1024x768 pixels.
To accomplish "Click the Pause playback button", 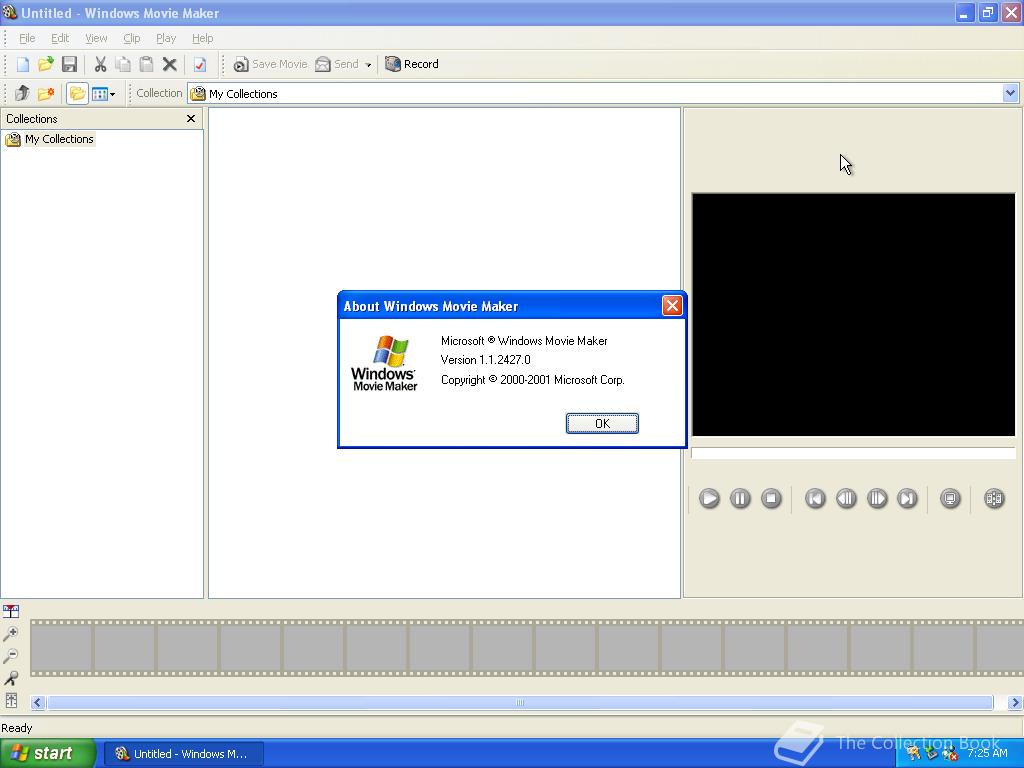I will tap(740, 499).
